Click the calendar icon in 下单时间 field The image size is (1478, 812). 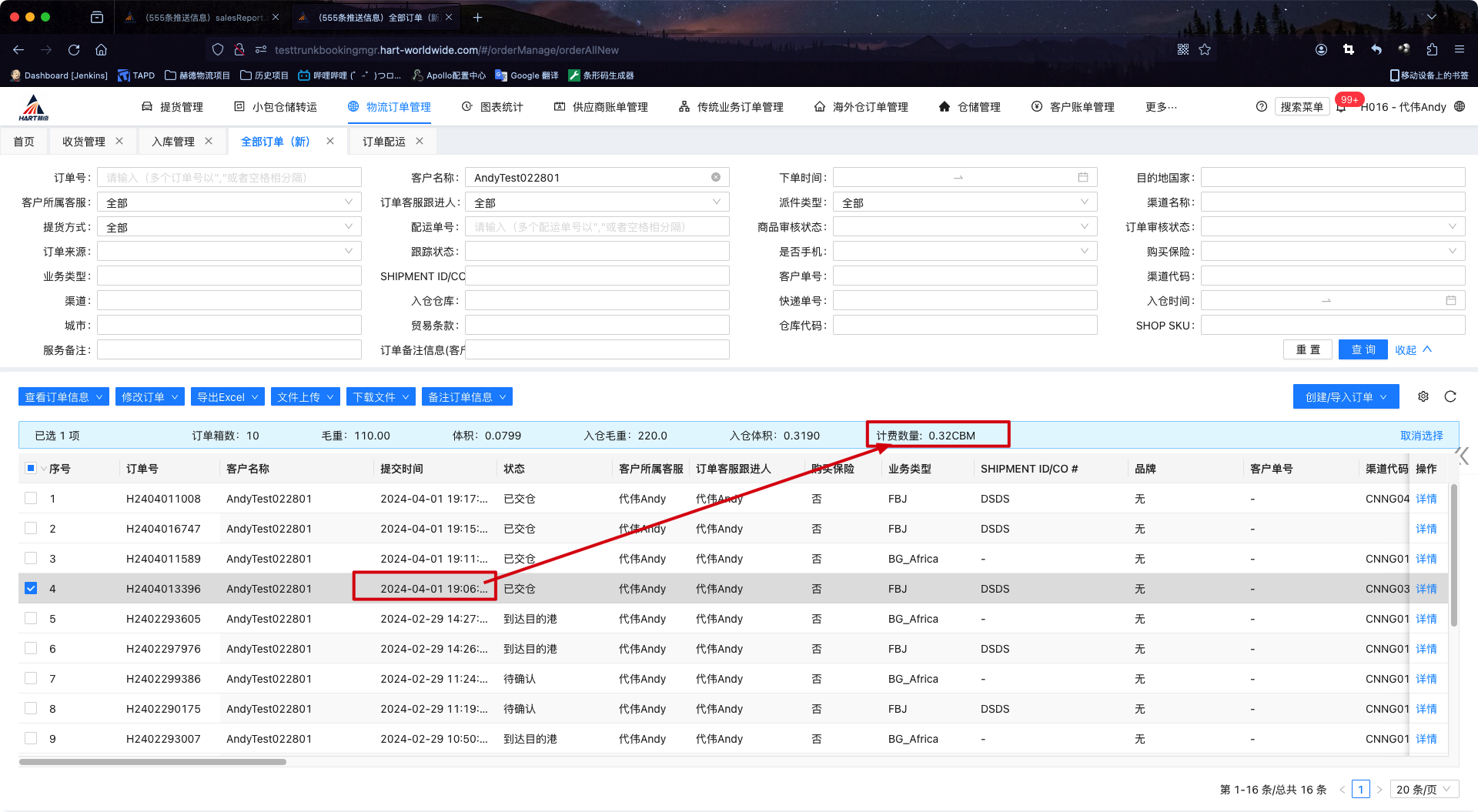tap(1083, 178)
